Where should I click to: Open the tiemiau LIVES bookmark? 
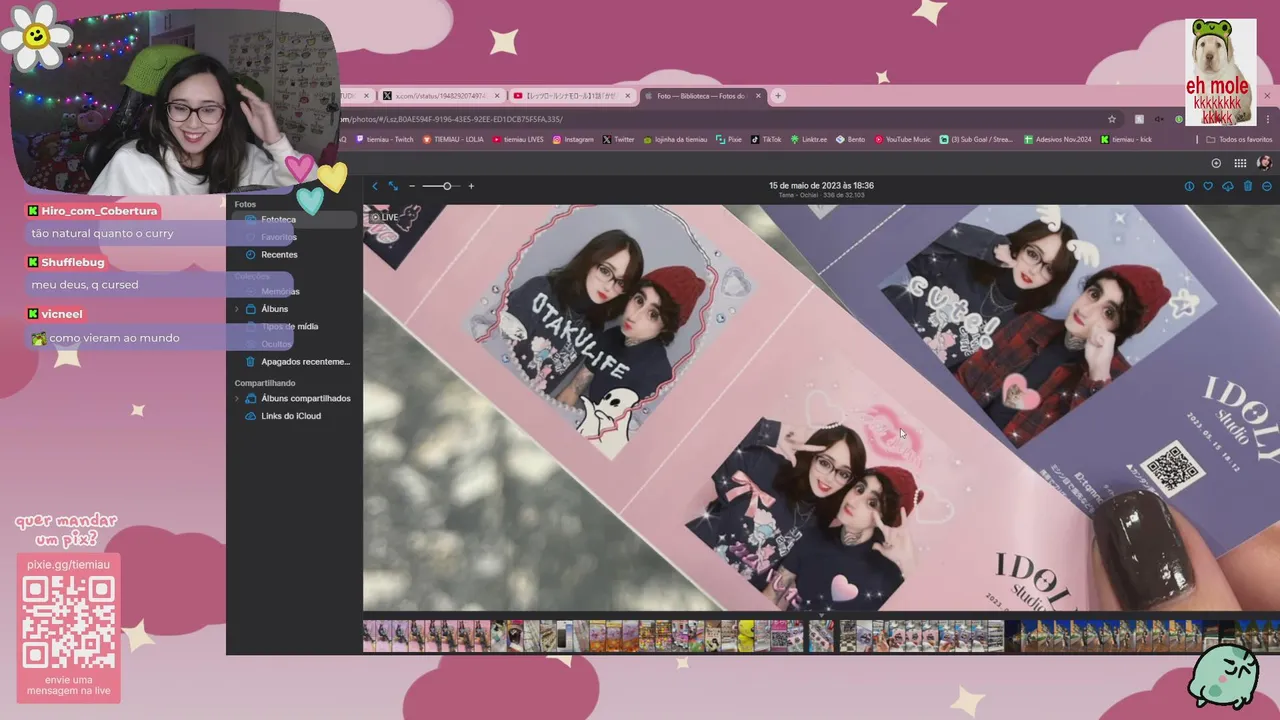[x=518, y=140]
